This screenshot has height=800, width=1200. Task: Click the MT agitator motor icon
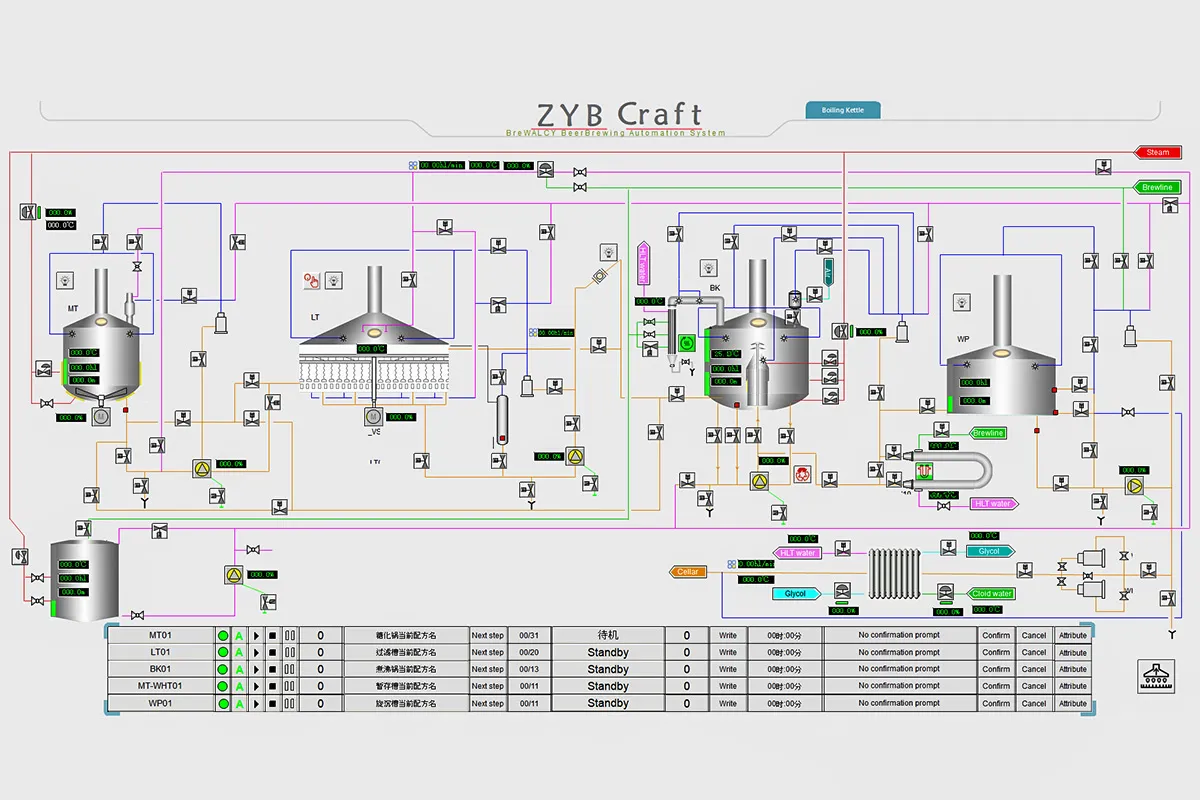(100, 416)
